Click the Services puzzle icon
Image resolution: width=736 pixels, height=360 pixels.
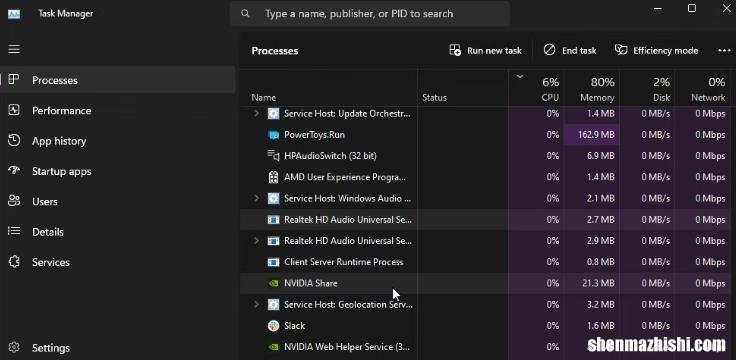pos(14,262)
